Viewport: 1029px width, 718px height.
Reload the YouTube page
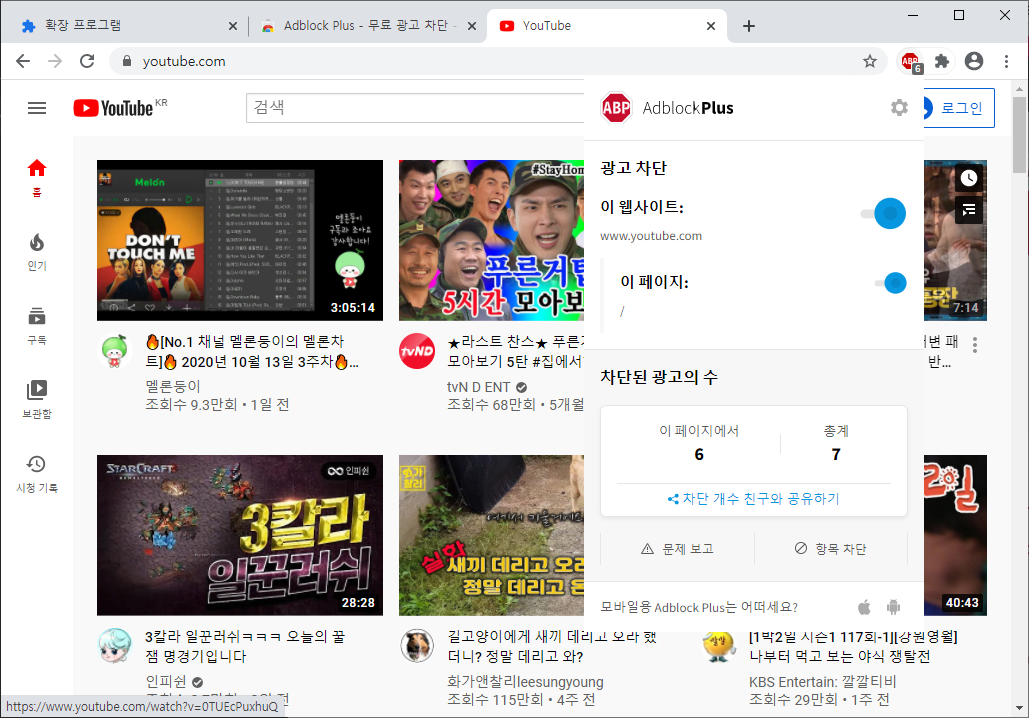(87, 62)
